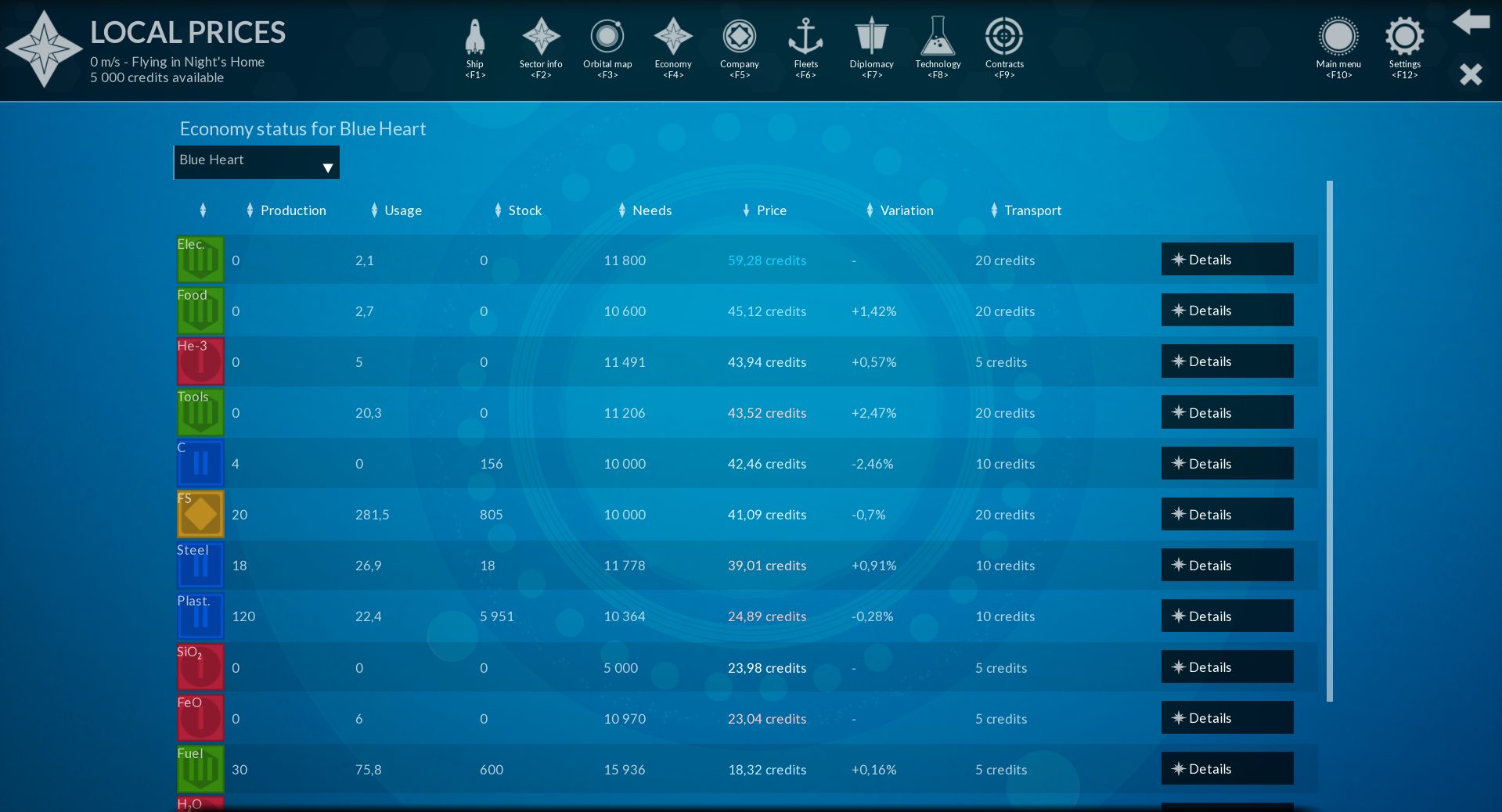Click Fuel needs value 15 936
Viewport: 1502px width, 812px height.
625,770
